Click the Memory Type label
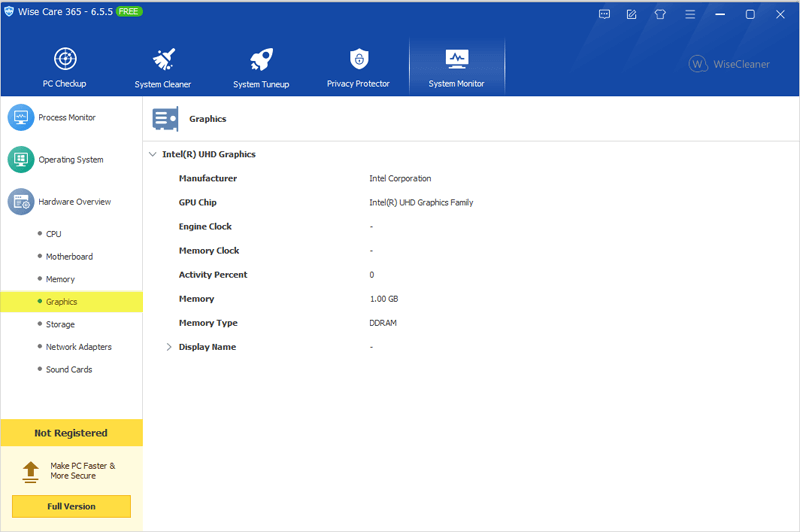The width and height of the screenshot is (800, 532). (208, 323)
